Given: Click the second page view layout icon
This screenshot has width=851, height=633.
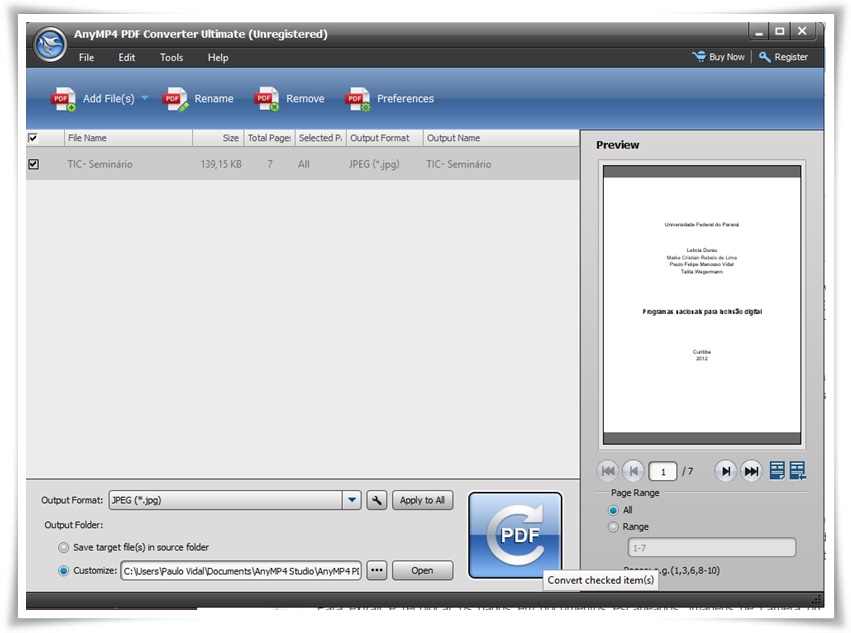Looking at the screenshot, I should pyautogui.click(x=797, y=471).
